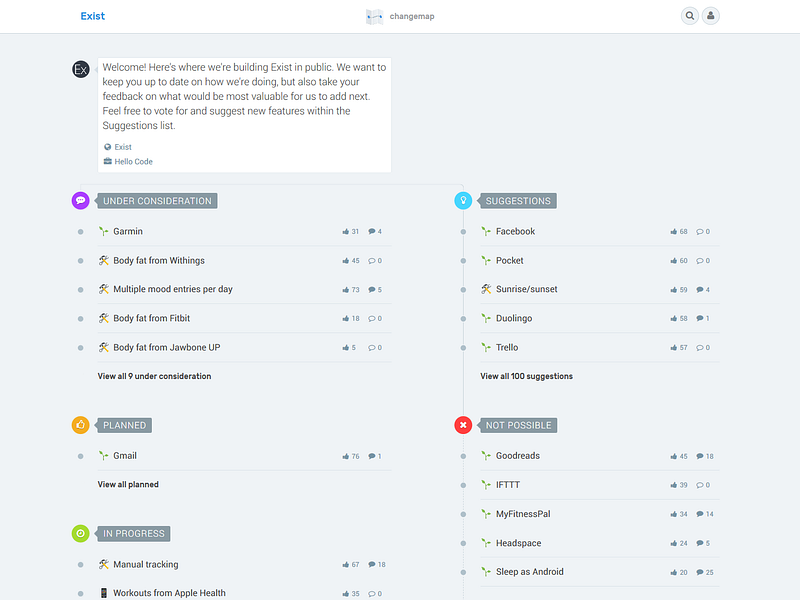Click the tools icon beside Body fat from Fitbit
The width and height of the screenshot is (800, 600).
pos(104,318)
